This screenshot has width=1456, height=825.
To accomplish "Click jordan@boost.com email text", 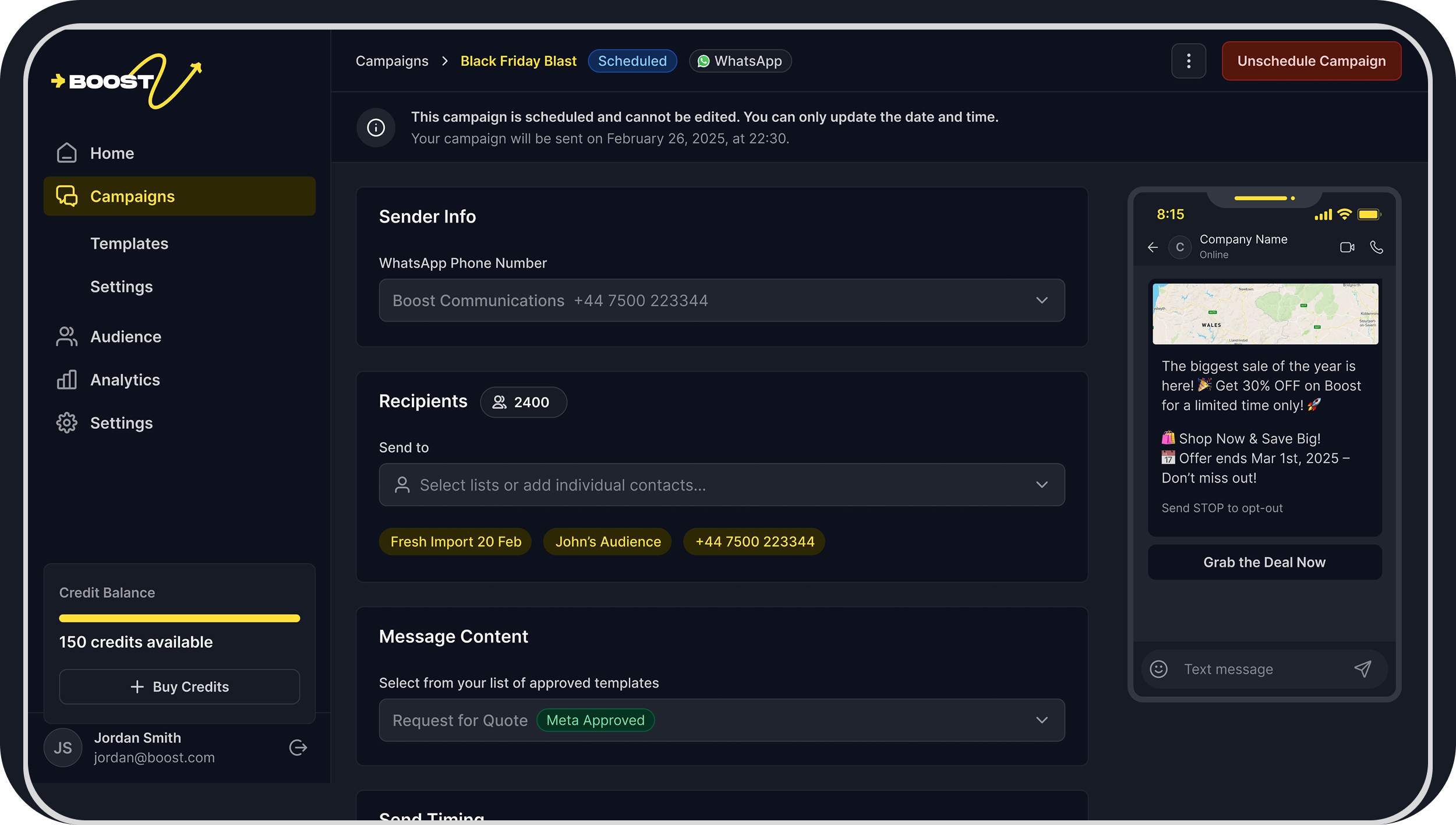I will pyautogui.click(x=154, y=757).
